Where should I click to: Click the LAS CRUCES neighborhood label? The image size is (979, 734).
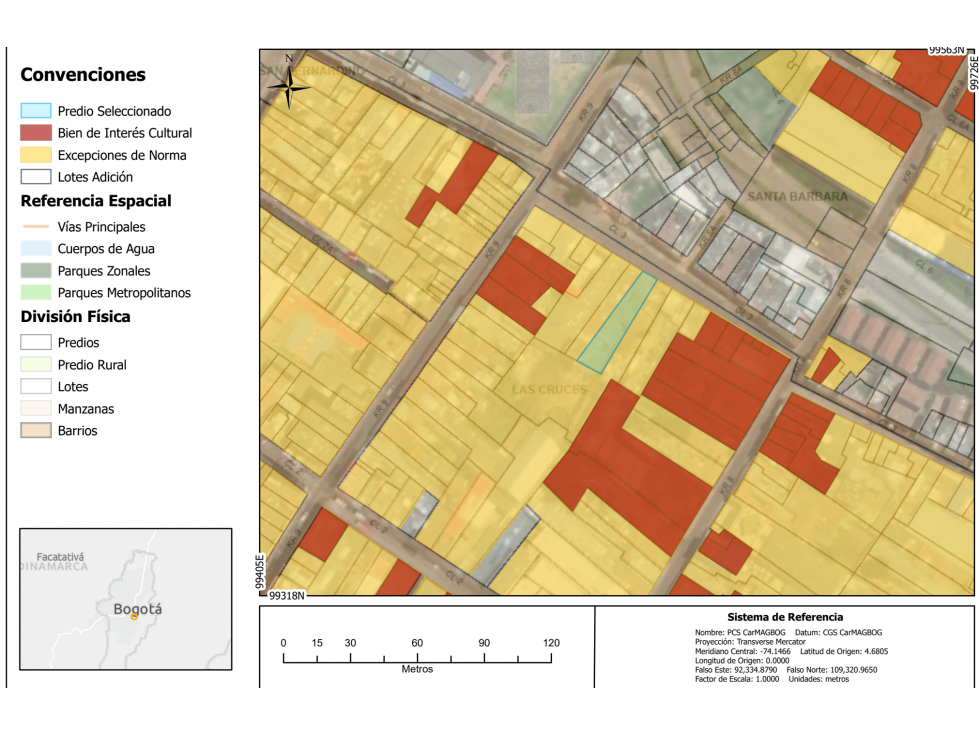(x=549, y=390)
